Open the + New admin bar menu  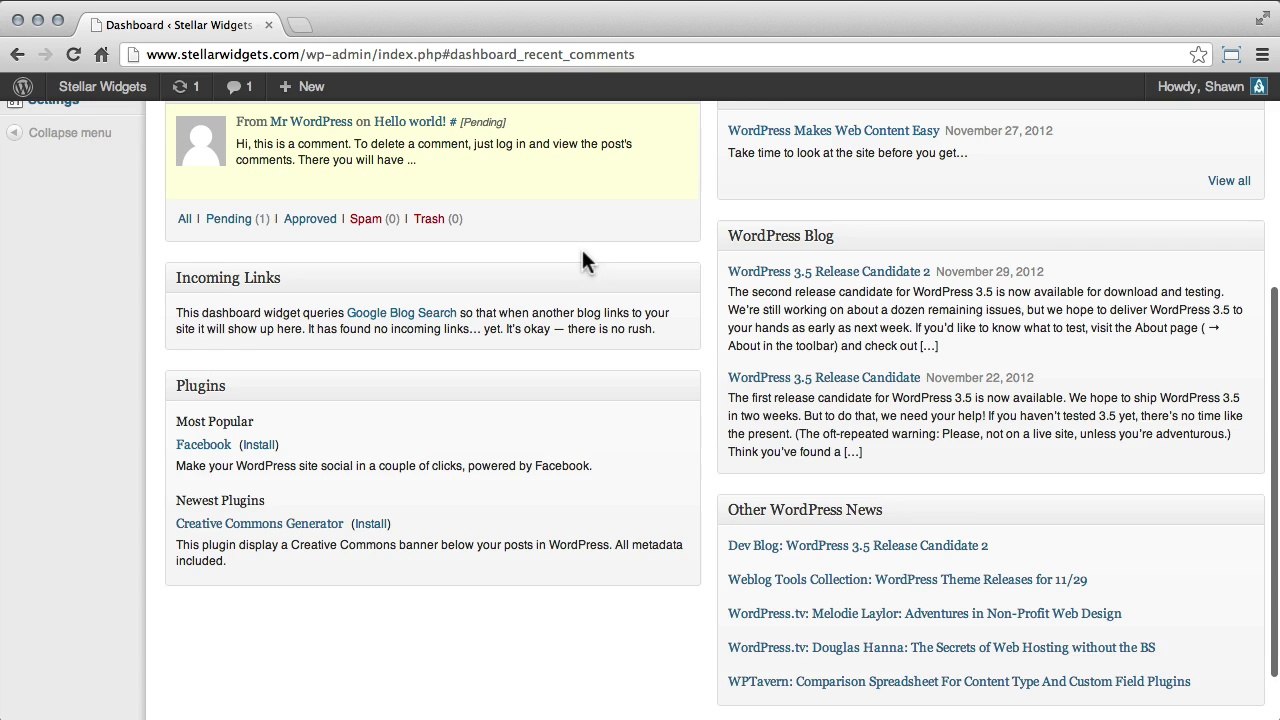click(301, 87)
